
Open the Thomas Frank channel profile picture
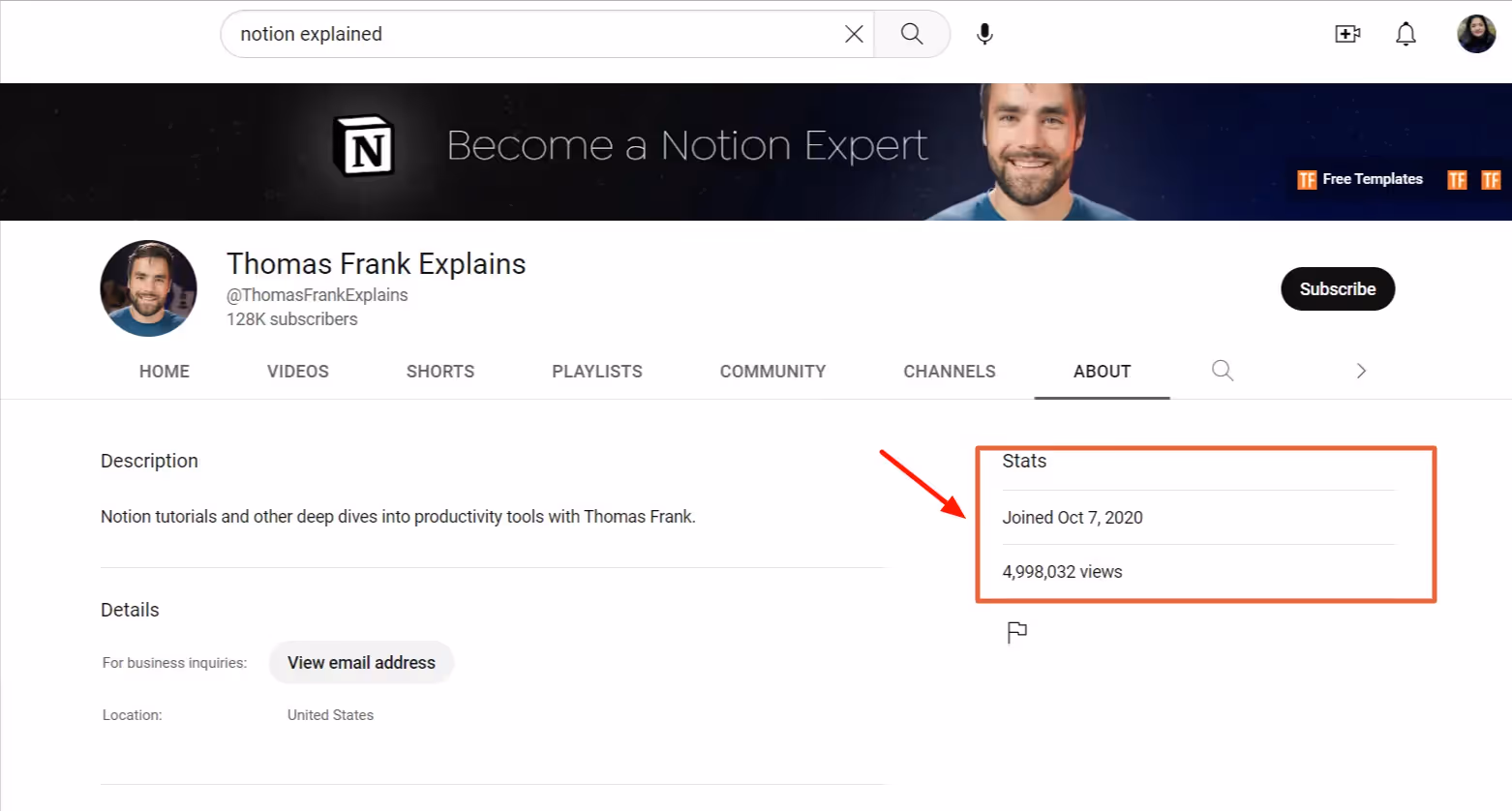tap(148, 288)
